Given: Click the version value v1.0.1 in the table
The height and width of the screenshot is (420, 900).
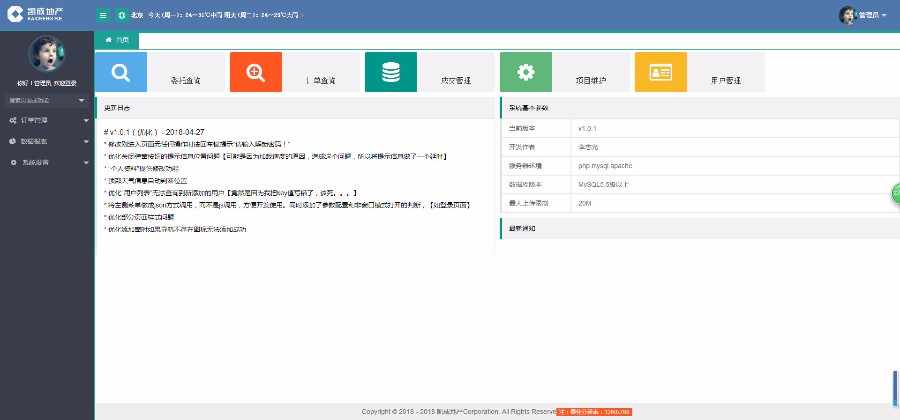Looking at the screenshot, I should (x=588, y=129).
